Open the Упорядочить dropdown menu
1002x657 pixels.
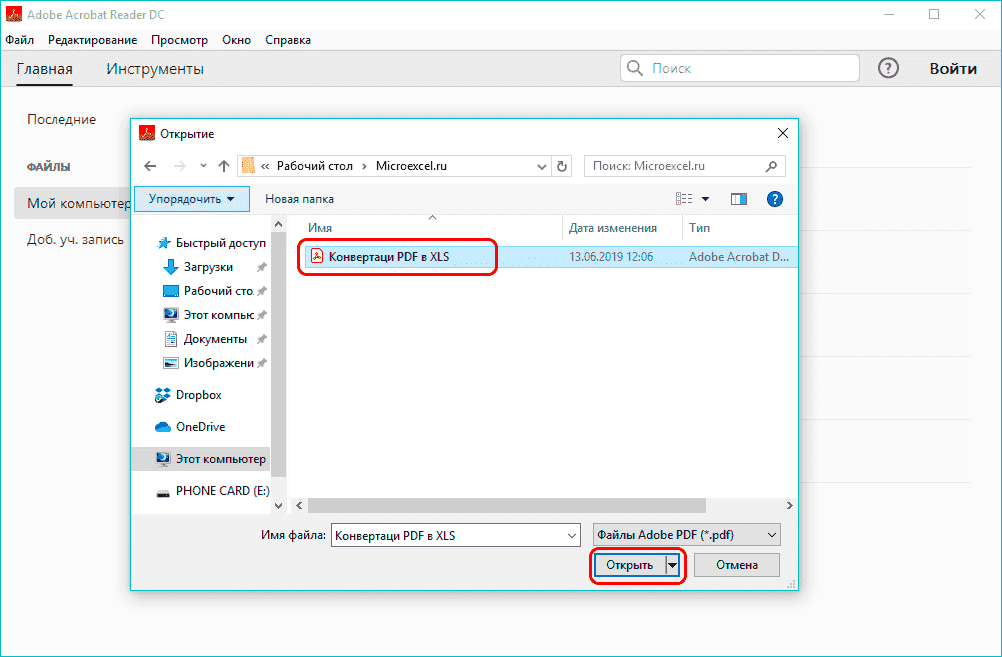click(191, 199)
